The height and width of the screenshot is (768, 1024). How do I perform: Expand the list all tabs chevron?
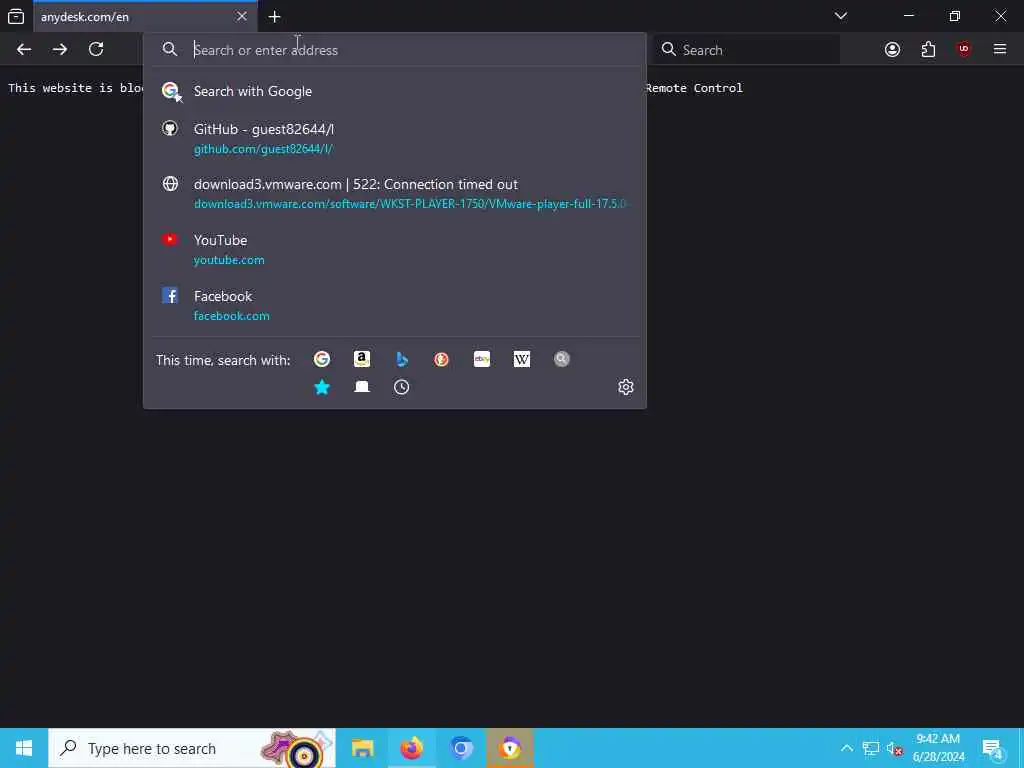841,16
